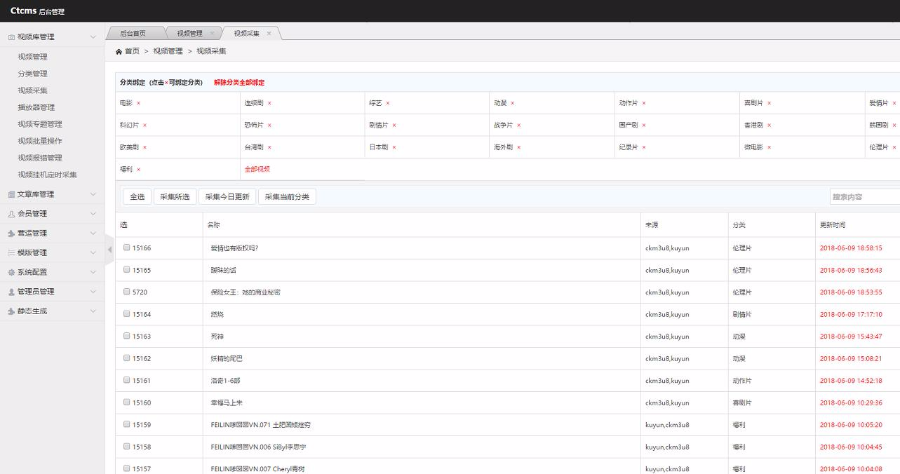The width and height of the screenshot is (900, 474).
Task: Click the red x beside 动作片 category
Action: pos(644,103)
